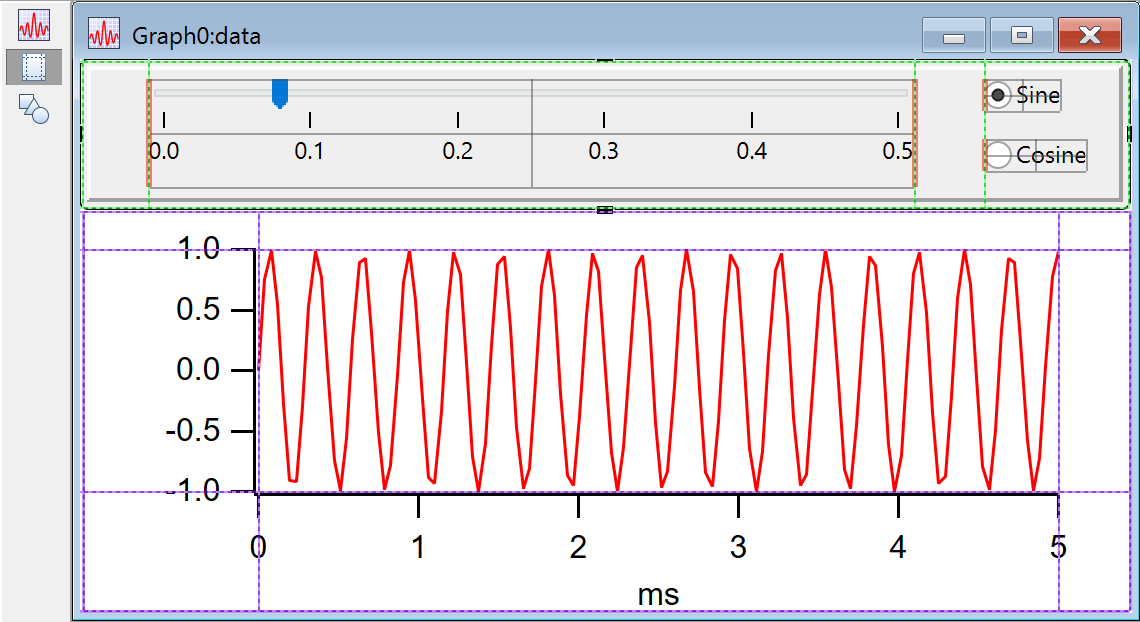Click the Graph0:data title bar text

pos(196,36)
